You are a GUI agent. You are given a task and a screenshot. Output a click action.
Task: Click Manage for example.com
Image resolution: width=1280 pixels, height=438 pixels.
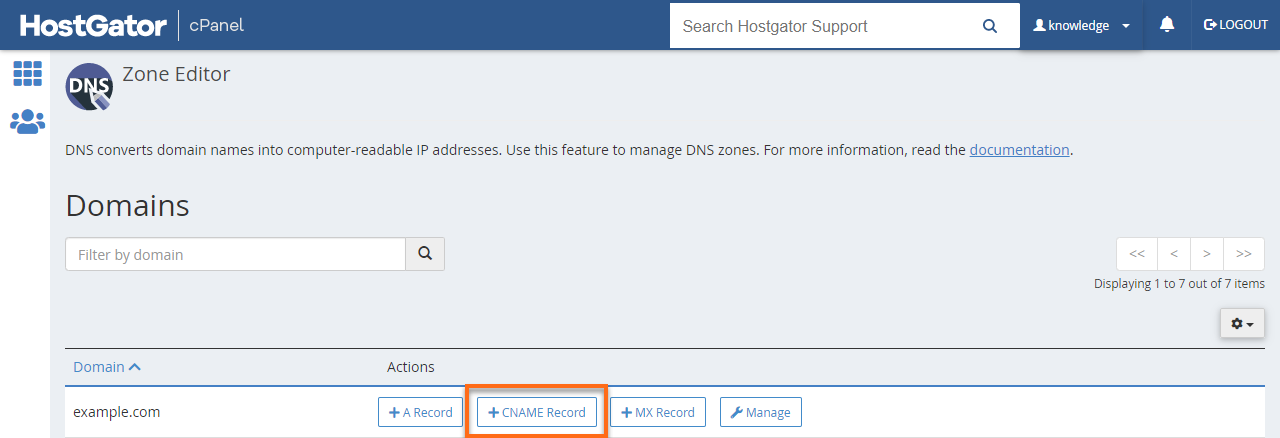point(760,412)
